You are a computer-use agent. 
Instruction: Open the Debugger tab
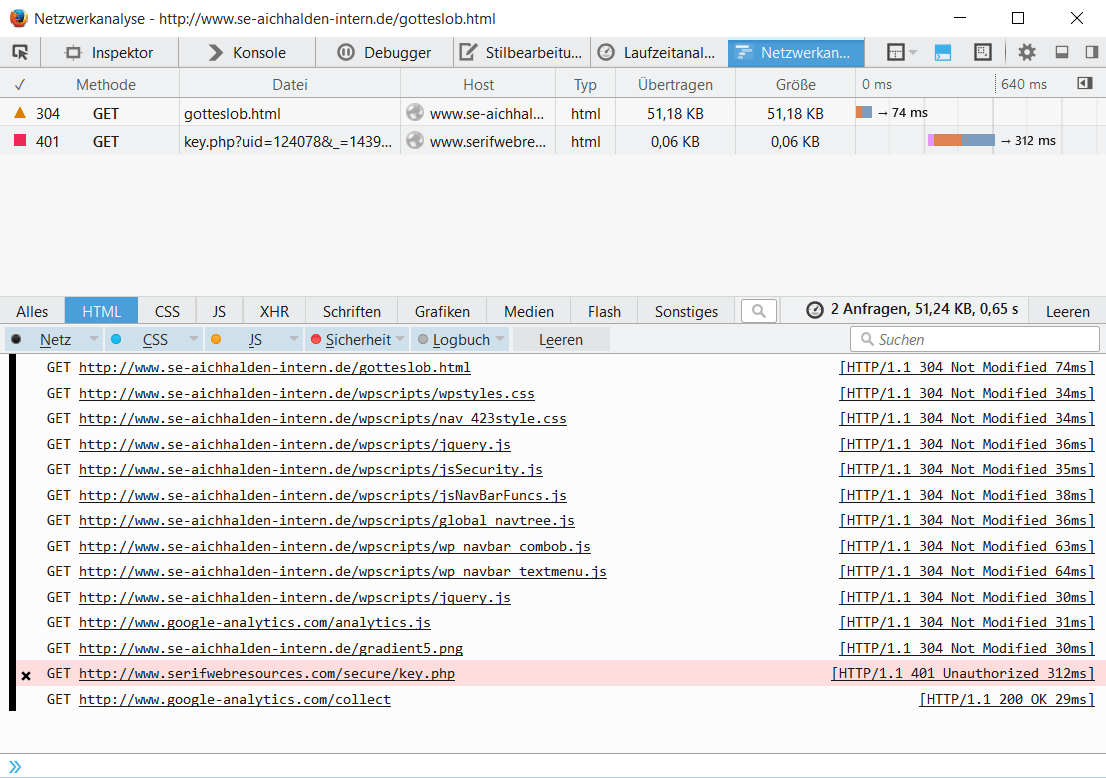tap(385, 53)
